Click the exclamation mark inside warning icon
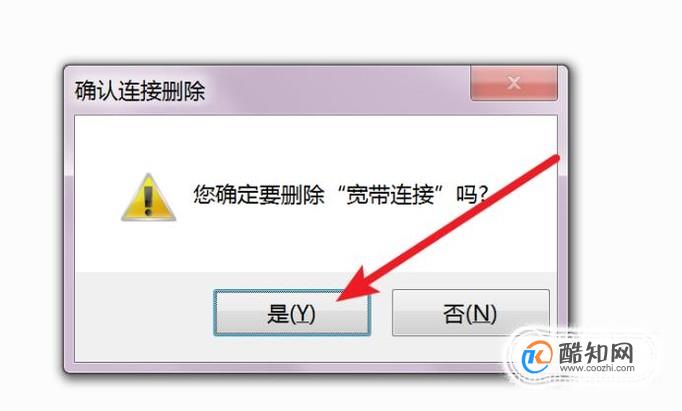 click(148, 201)
